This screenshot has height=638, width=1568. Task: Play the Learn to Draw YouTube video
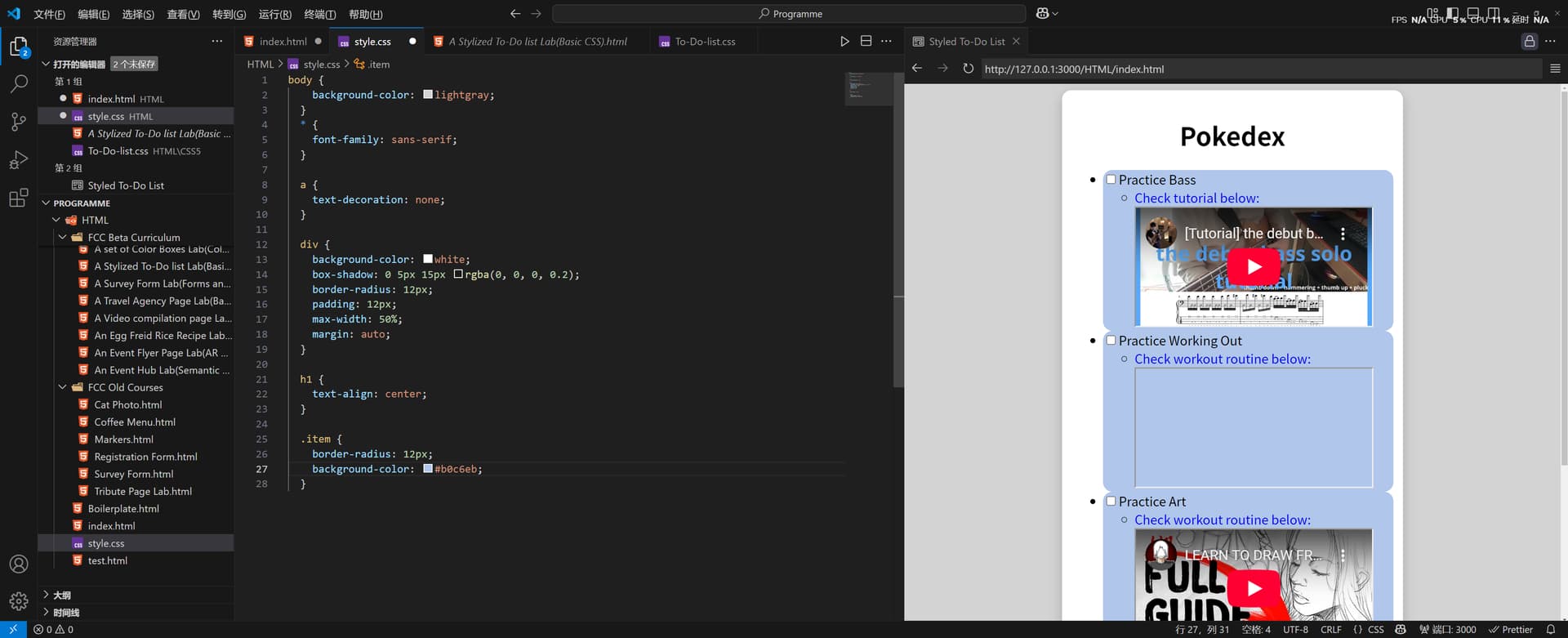click(x=1254, y=588)
